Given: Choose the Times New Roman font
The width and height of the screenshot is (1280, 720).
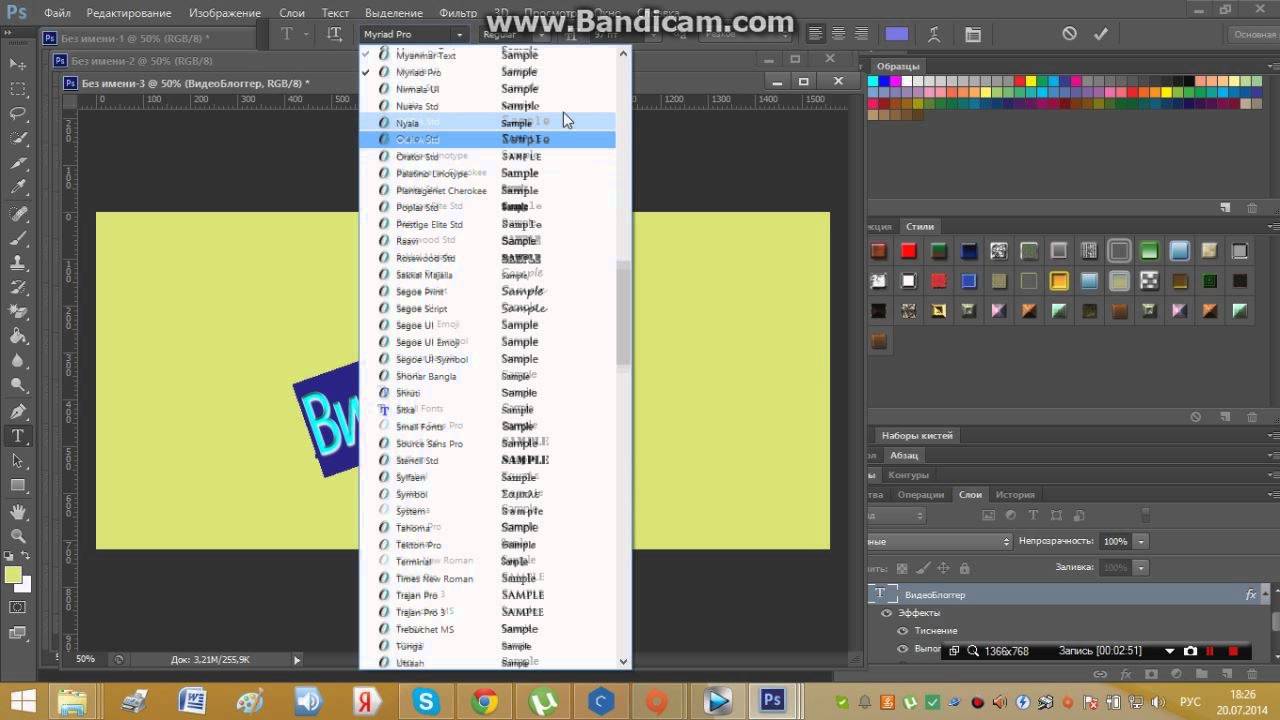Looking at the screenshot, I should click(x=487, y=578).
